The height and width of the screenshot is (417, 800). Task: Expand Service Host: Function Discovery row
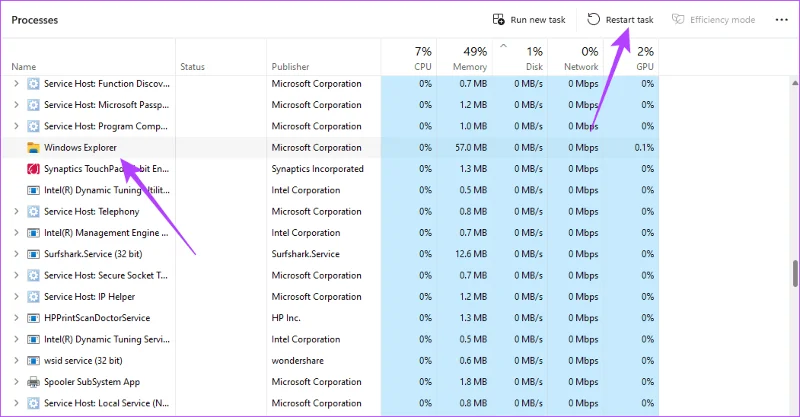pos(16,84)
